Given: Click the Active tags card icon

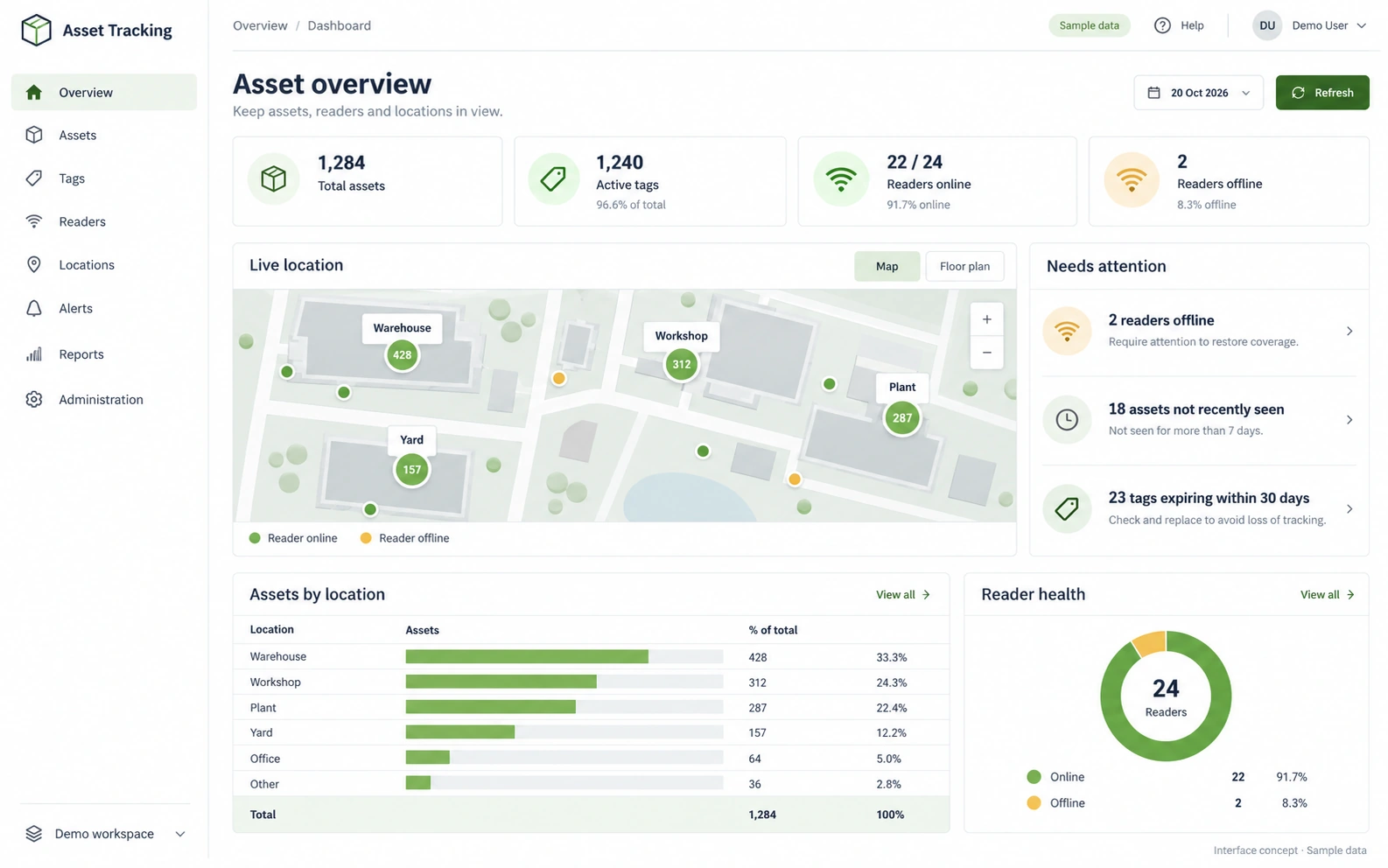Looking at the screenshot, I should (x=553, y=179).
